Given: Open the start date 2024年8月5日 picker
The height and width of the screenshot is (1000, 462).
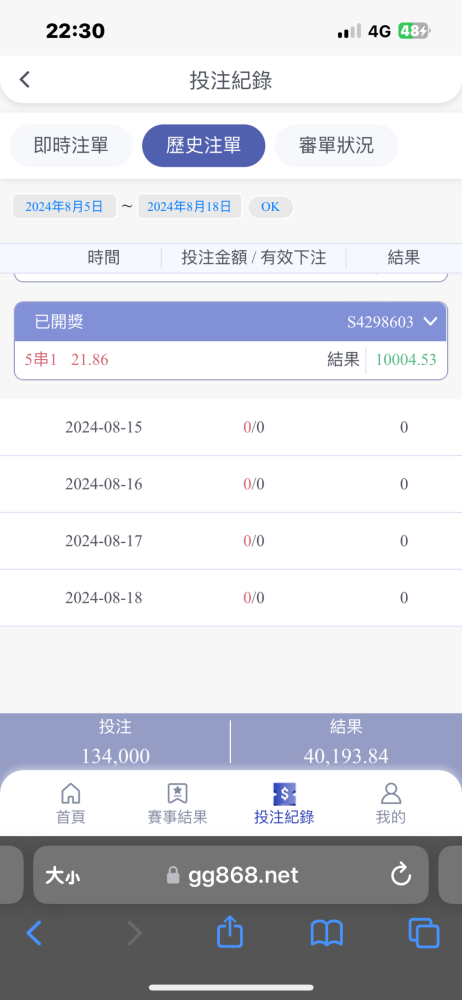Looking at the screenshot, I should tap(64, 207).
